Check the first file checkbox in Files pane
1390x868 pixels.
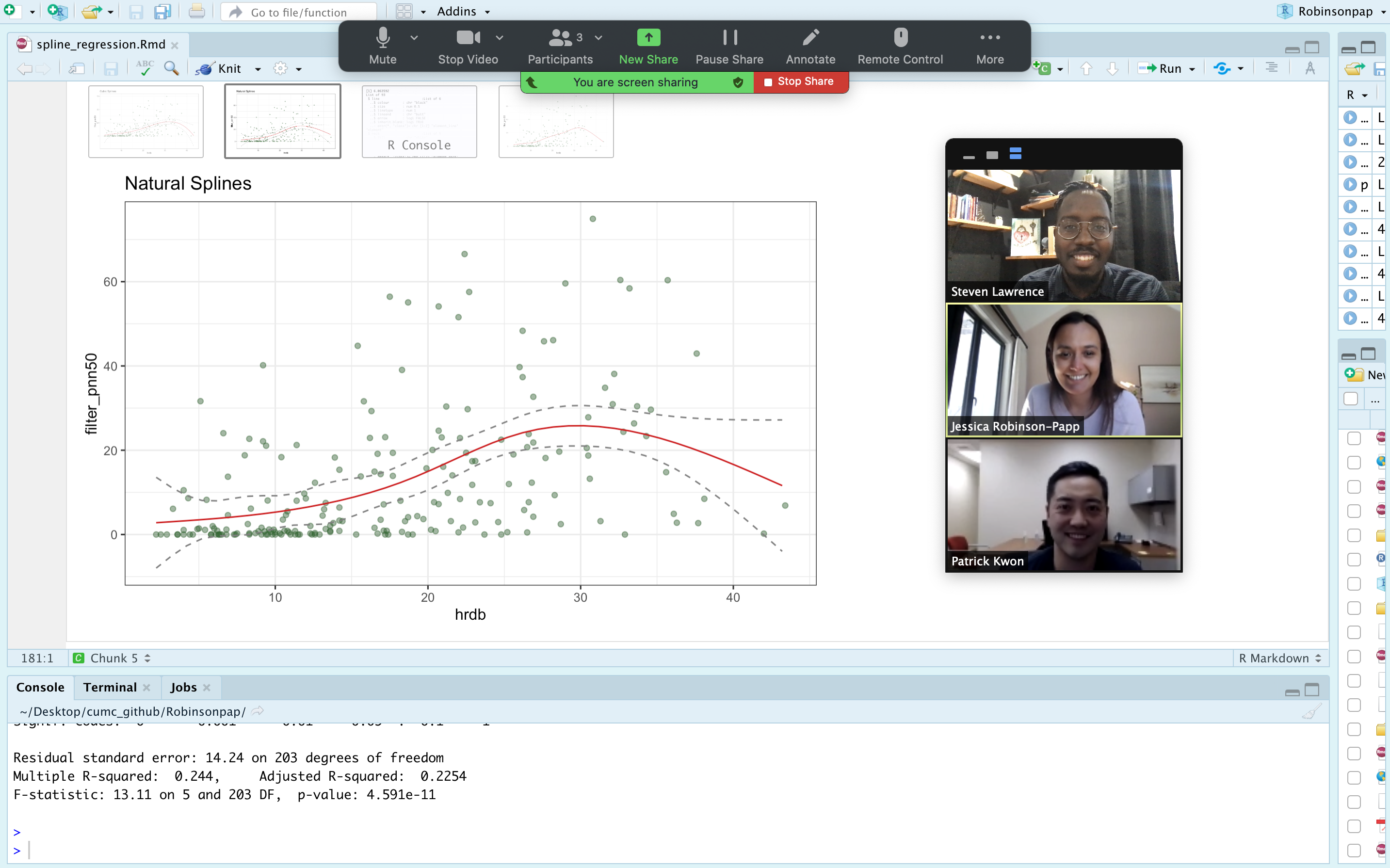pos(1354,438)
